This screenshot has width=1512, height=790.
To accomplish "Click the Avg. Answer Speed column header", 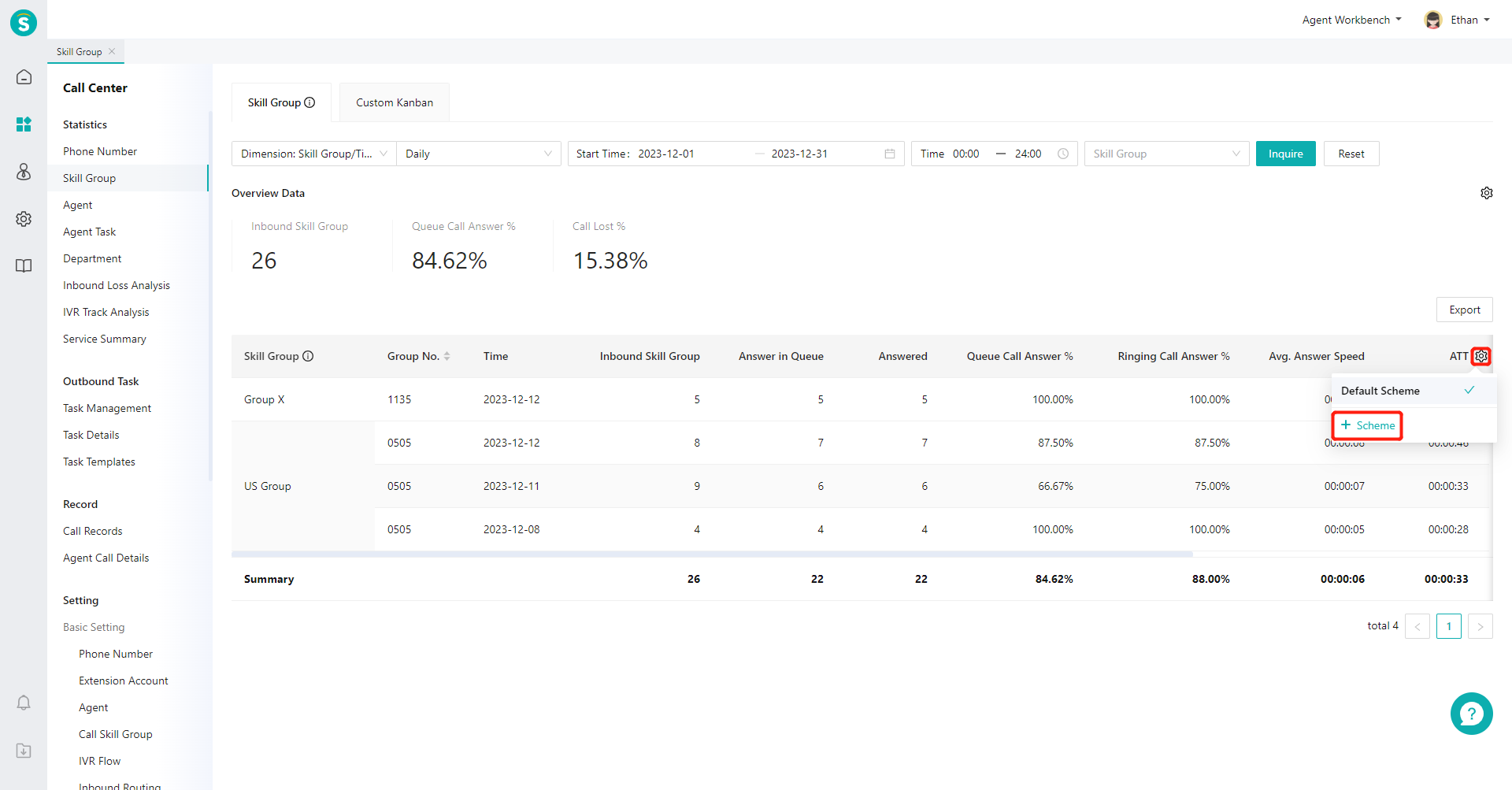I will (x=1317, y=356).
